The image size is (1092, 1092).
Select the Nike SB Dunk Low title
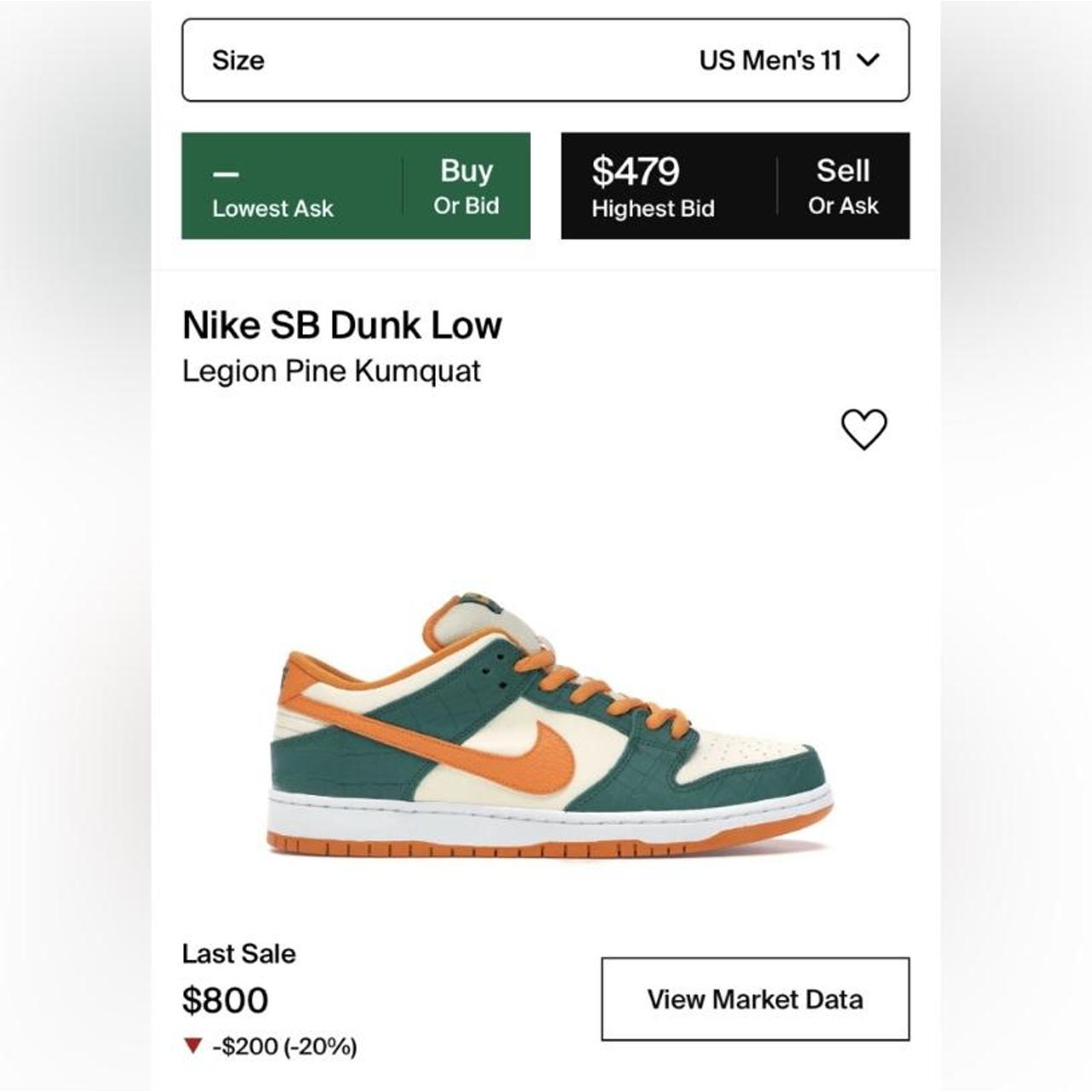[343, 323]
